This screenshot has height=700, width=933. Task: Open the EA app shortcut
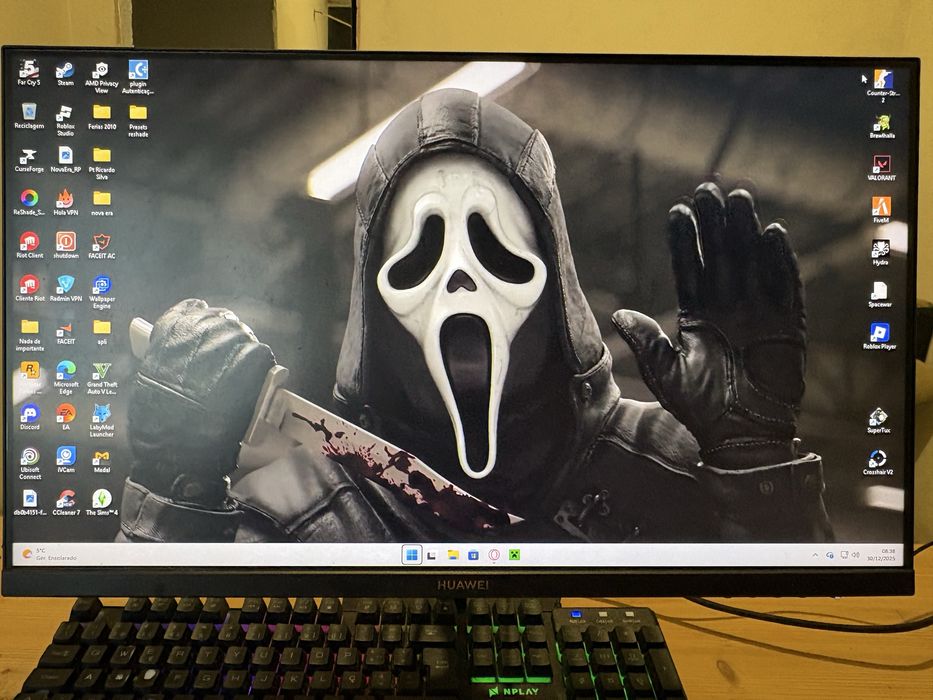pyautogui.click(x=65, y=417)
